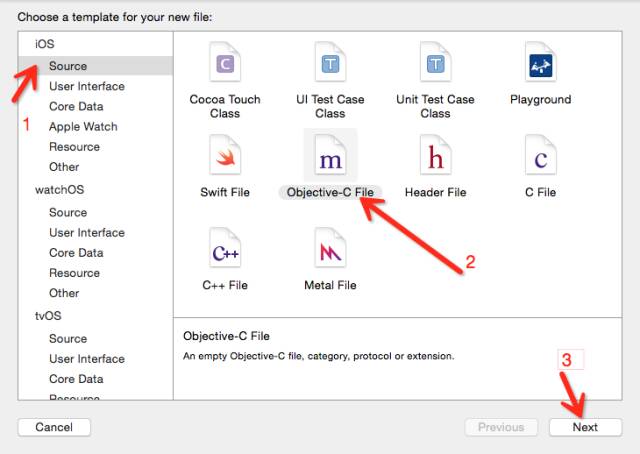Open User Interface under watchOS
Screen dimensions: 640x454
pyautogui.click(x=87, y=233)
